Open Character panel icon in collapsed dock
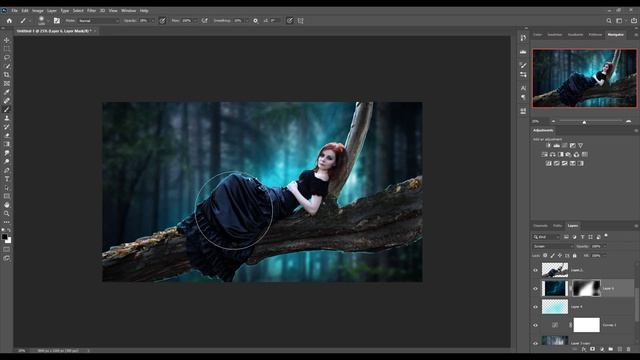Viewport: 640px width, 360px height. 523,88
